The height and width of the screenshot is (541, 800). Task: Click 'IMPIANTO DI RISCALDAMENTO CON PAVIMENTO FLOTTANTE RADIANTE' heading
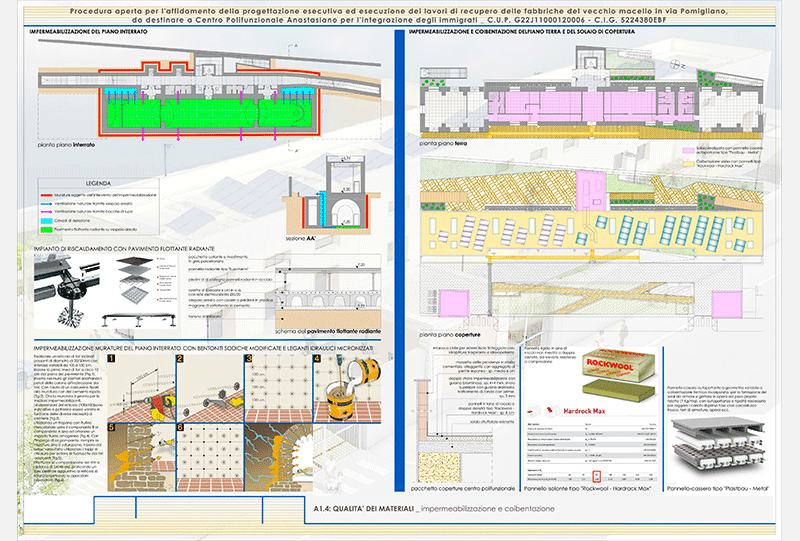click(124, 249)
